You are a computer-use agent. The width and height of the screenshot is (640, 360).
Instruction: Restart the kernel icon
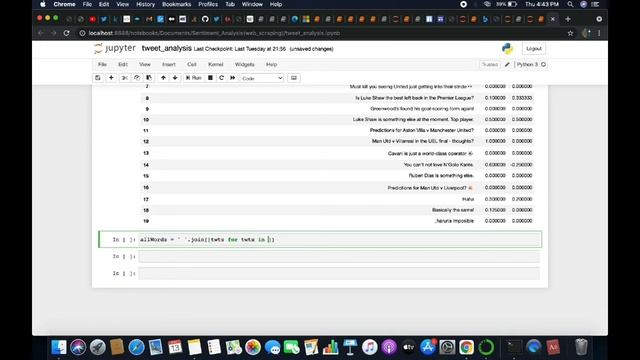(222, 78)
